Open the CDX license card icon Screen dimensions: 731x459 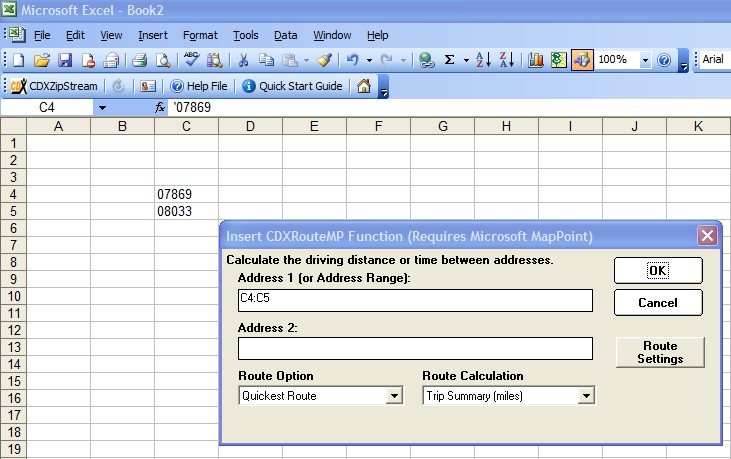point(148,86)
